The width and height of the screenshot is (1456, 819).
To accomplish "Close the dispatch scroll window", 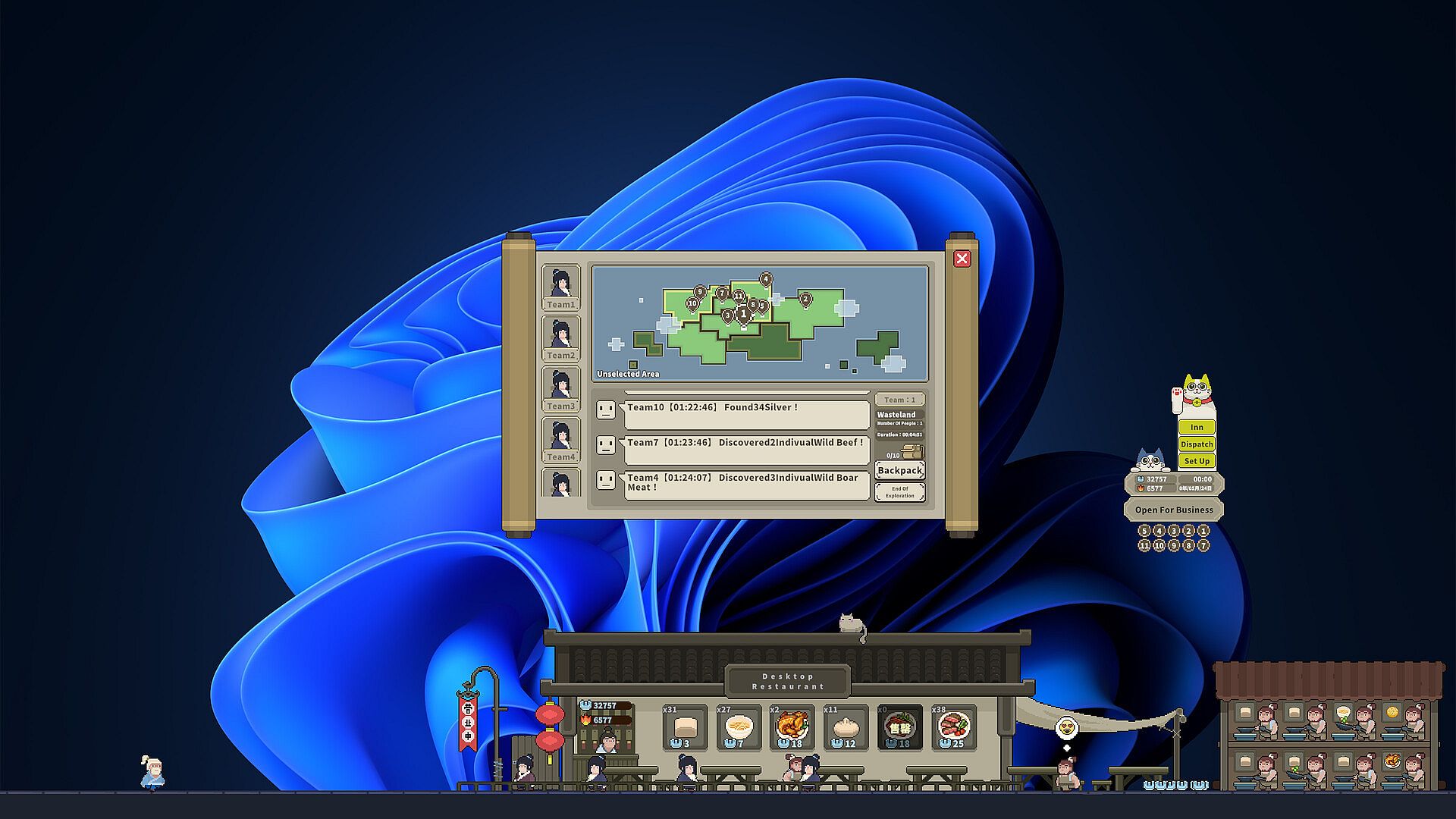I will 962,259.
